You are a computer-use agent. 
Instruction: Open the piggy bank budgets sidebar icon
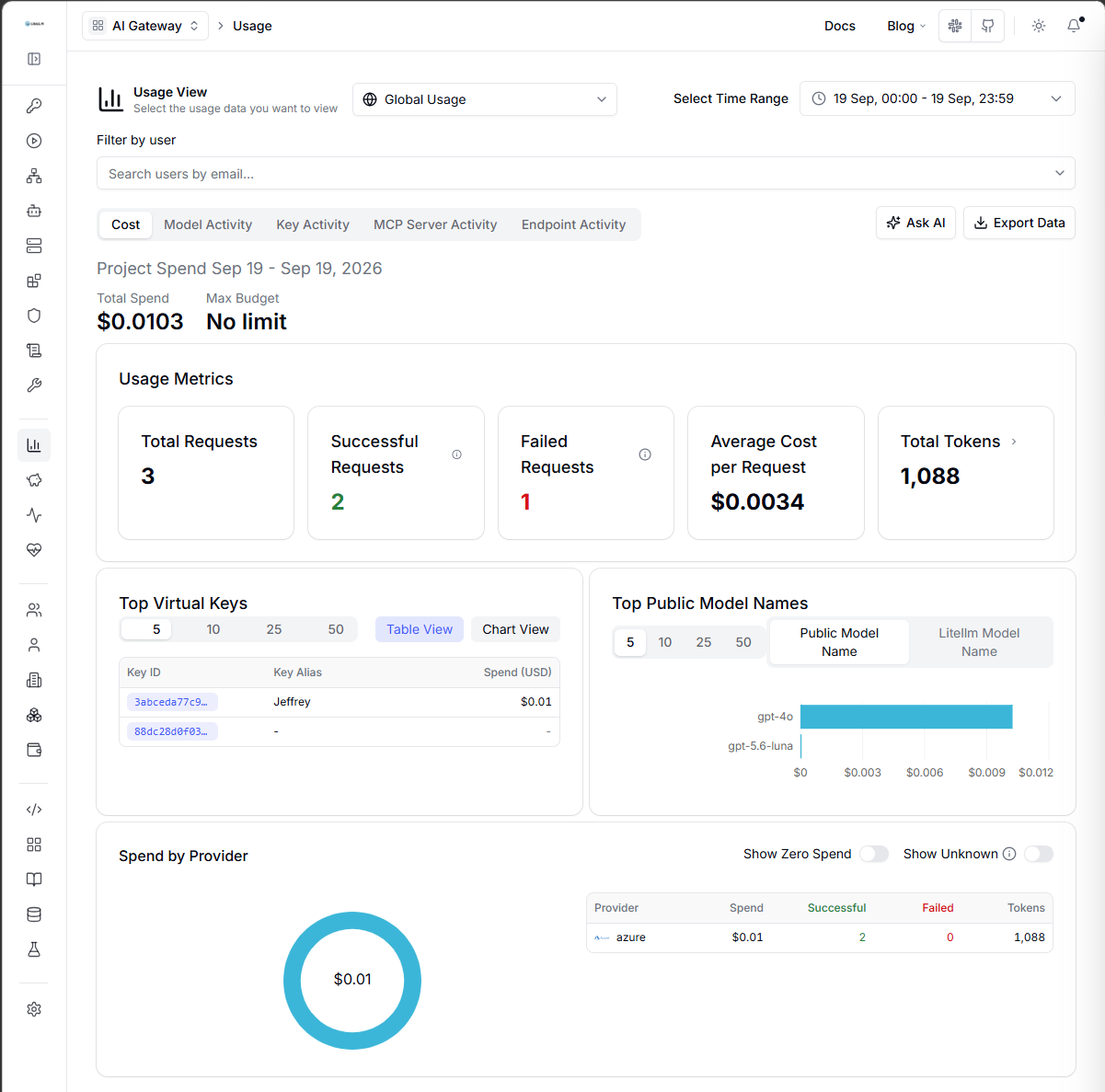click(x=34, y=480)
